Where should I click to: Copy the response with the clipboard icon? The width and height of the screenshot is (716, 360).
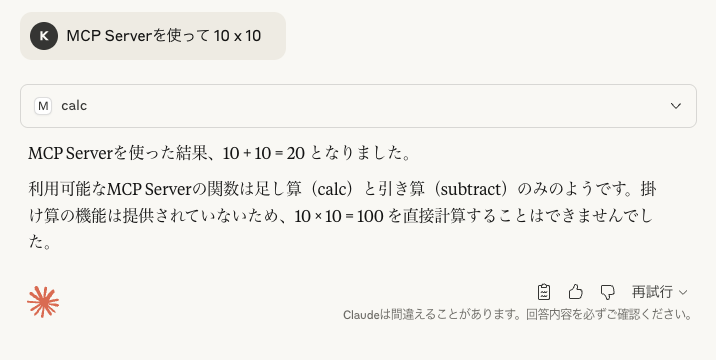(x=543, y=292)
